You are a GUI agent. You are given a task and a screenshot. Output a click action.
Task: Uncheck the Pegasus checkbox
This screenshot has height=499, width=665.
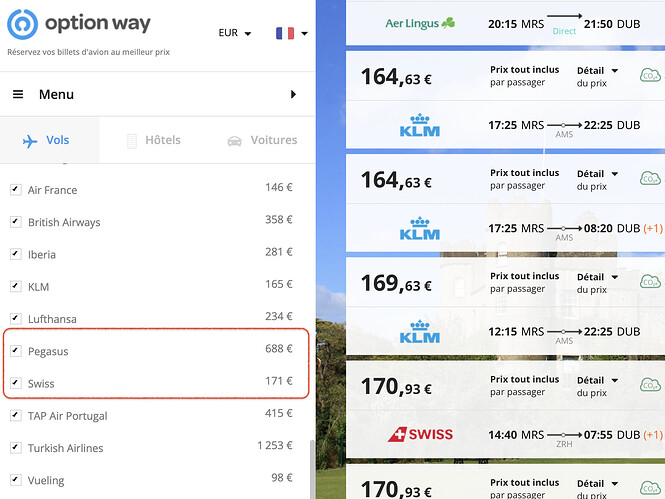(x=16, y=351)
